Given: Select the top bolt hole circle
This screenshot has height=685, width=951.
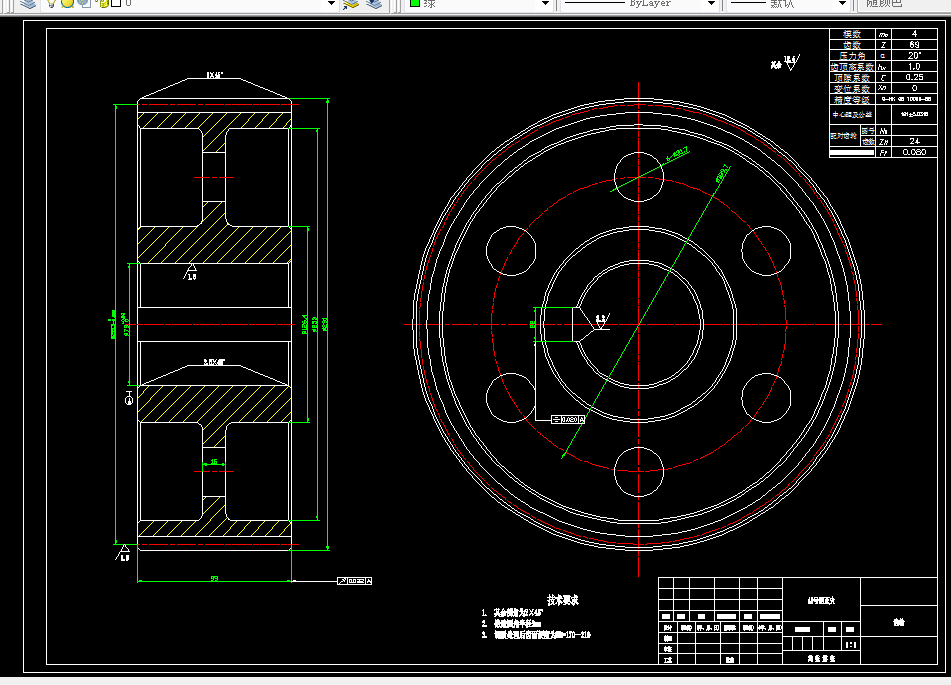Looking at the screenshot, I should [x=639, y=177].
